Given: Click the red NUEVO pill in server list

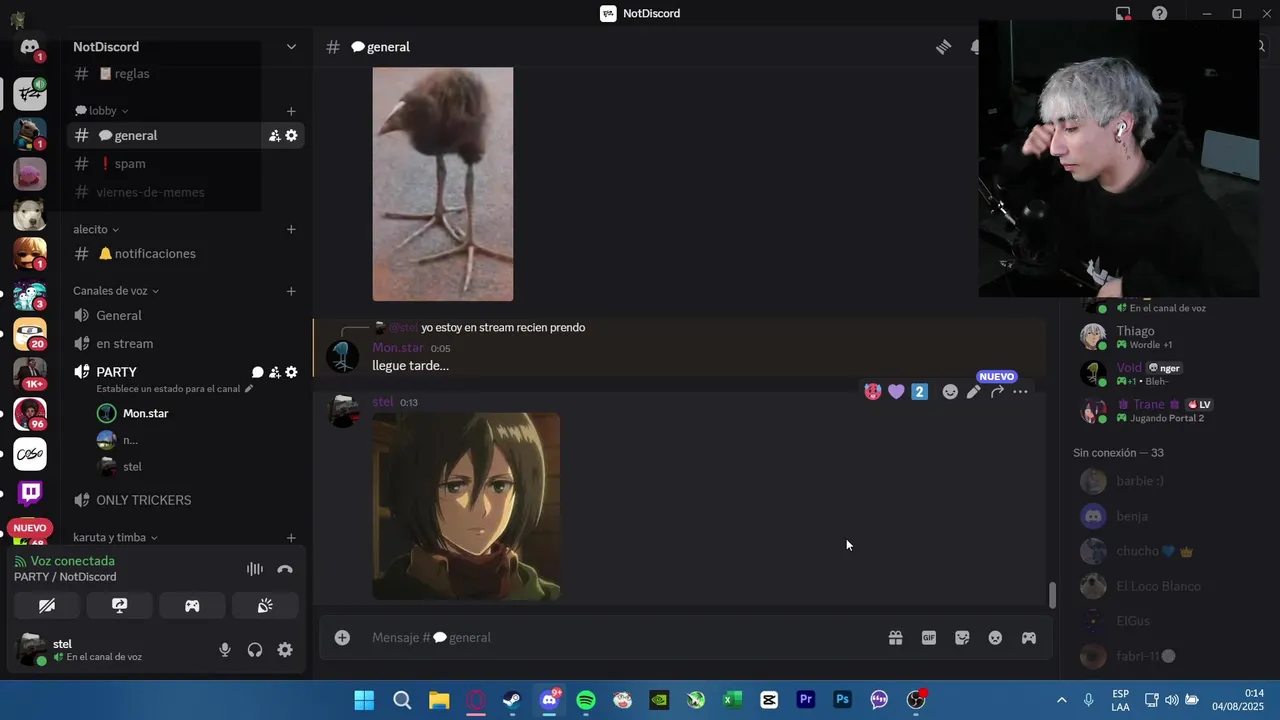Looking at the screenshot, I should point(30,528).
